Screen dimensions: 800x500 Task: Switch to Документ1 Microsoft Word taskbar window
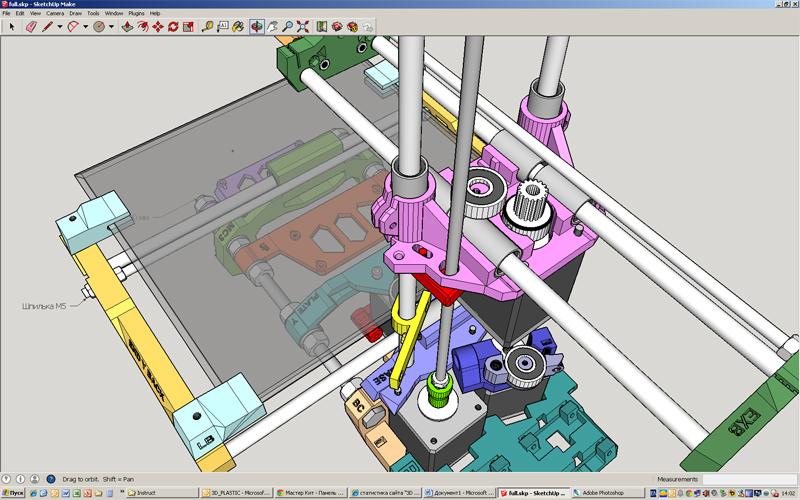coord(459,493)
